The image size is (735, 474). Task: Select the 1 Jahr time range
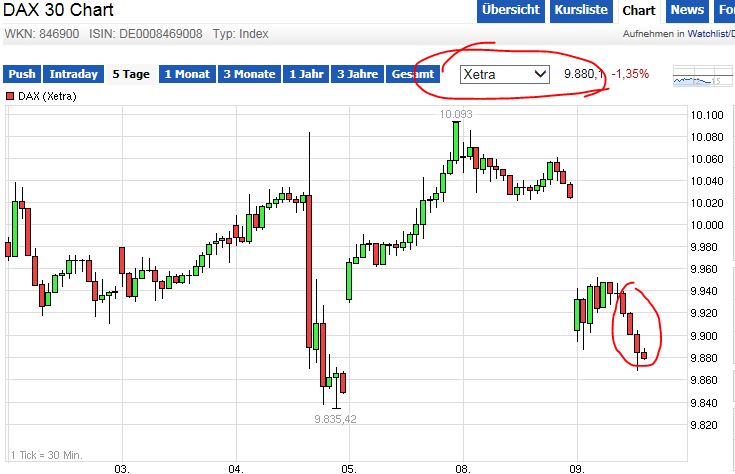[306, 74]
